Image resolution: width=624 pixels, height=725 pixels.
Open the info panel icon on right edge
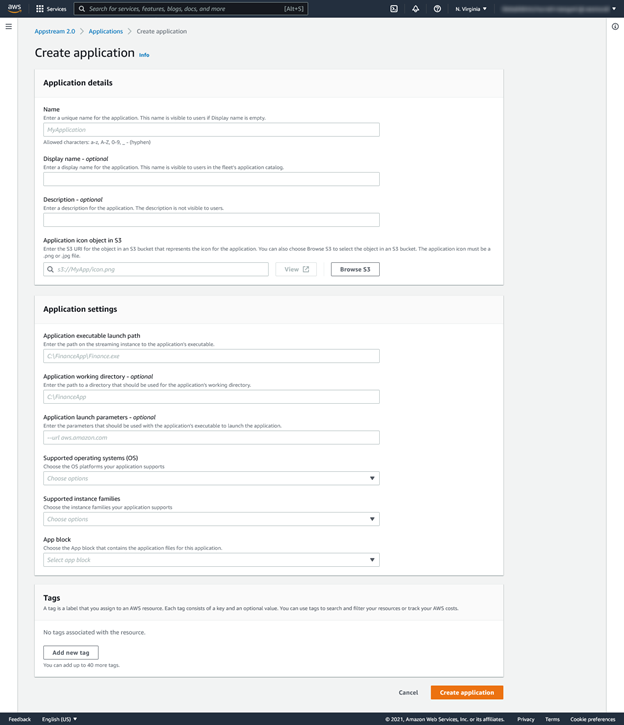click(615, 27)
